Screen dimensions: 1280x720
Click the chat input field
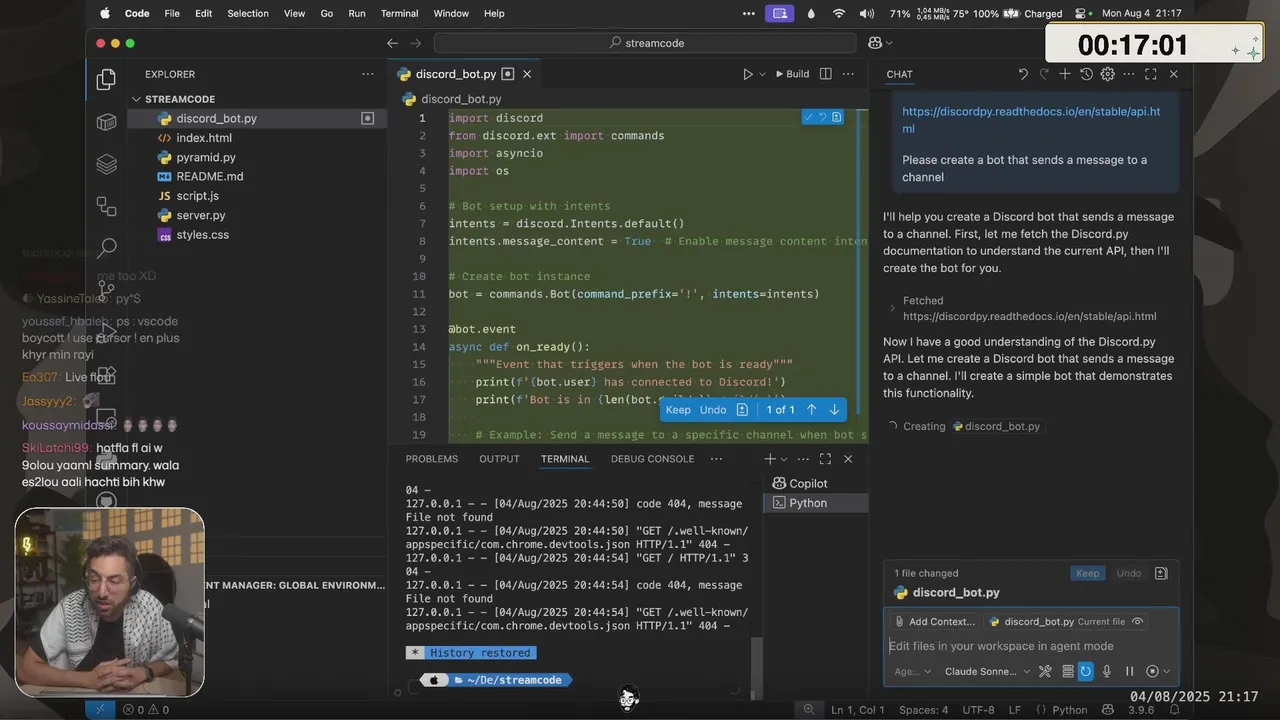point(1030,646)
